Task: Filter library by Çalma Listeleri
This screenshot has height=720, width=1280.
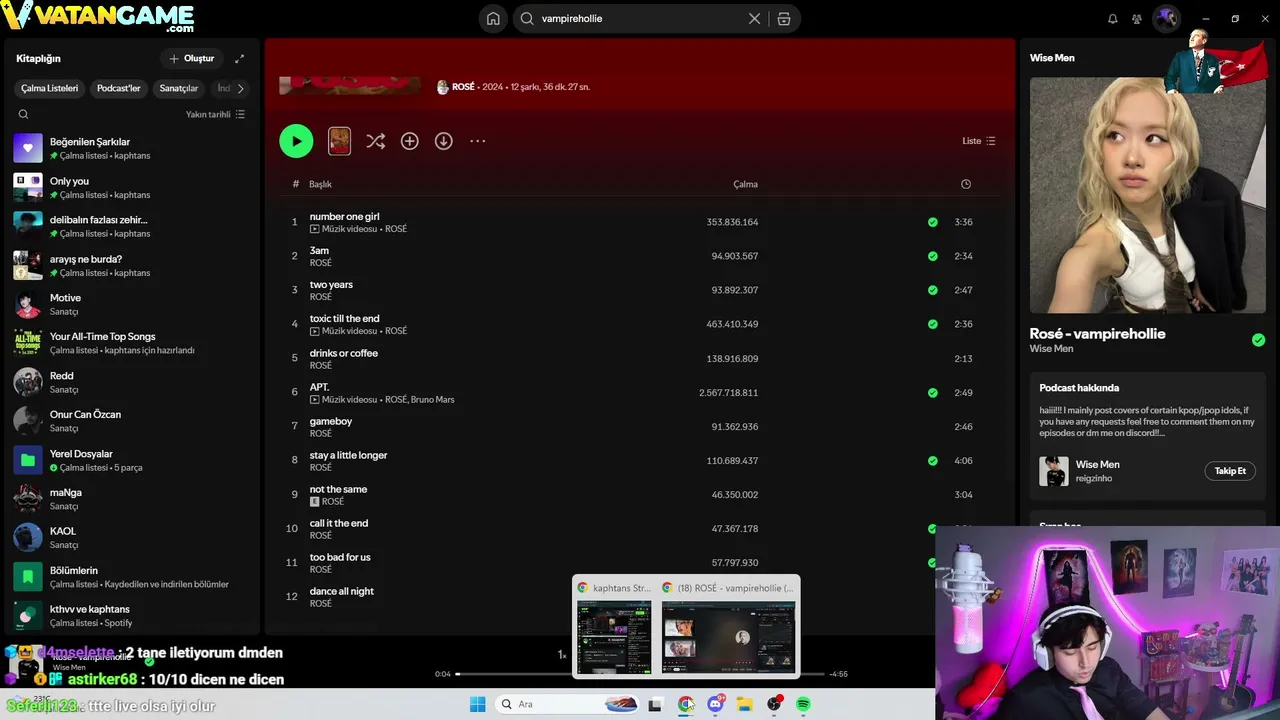Action: [49, 88]
